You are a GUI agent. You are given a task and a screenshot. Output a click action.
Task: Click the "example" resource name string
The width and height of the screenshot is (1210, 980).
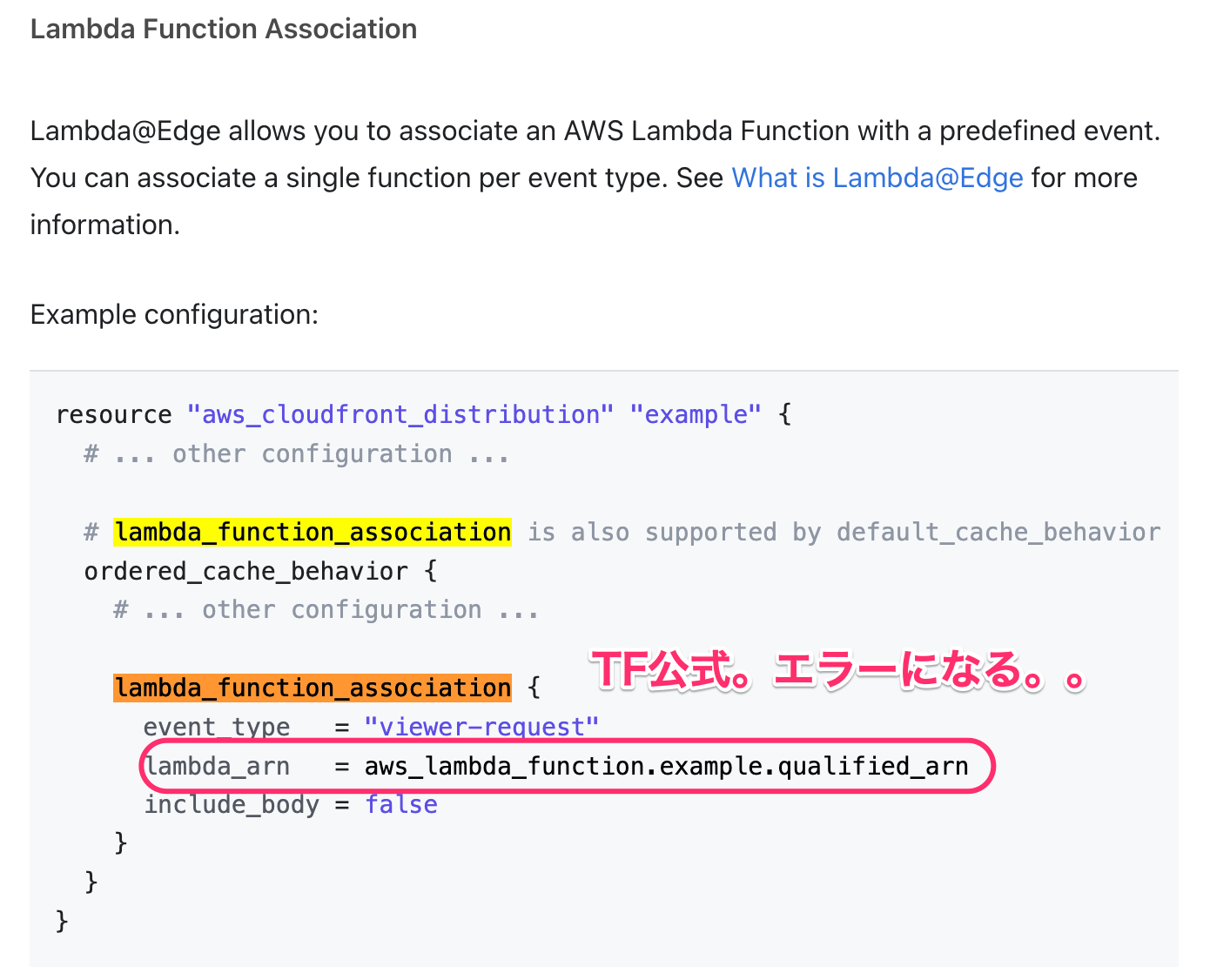696,414
